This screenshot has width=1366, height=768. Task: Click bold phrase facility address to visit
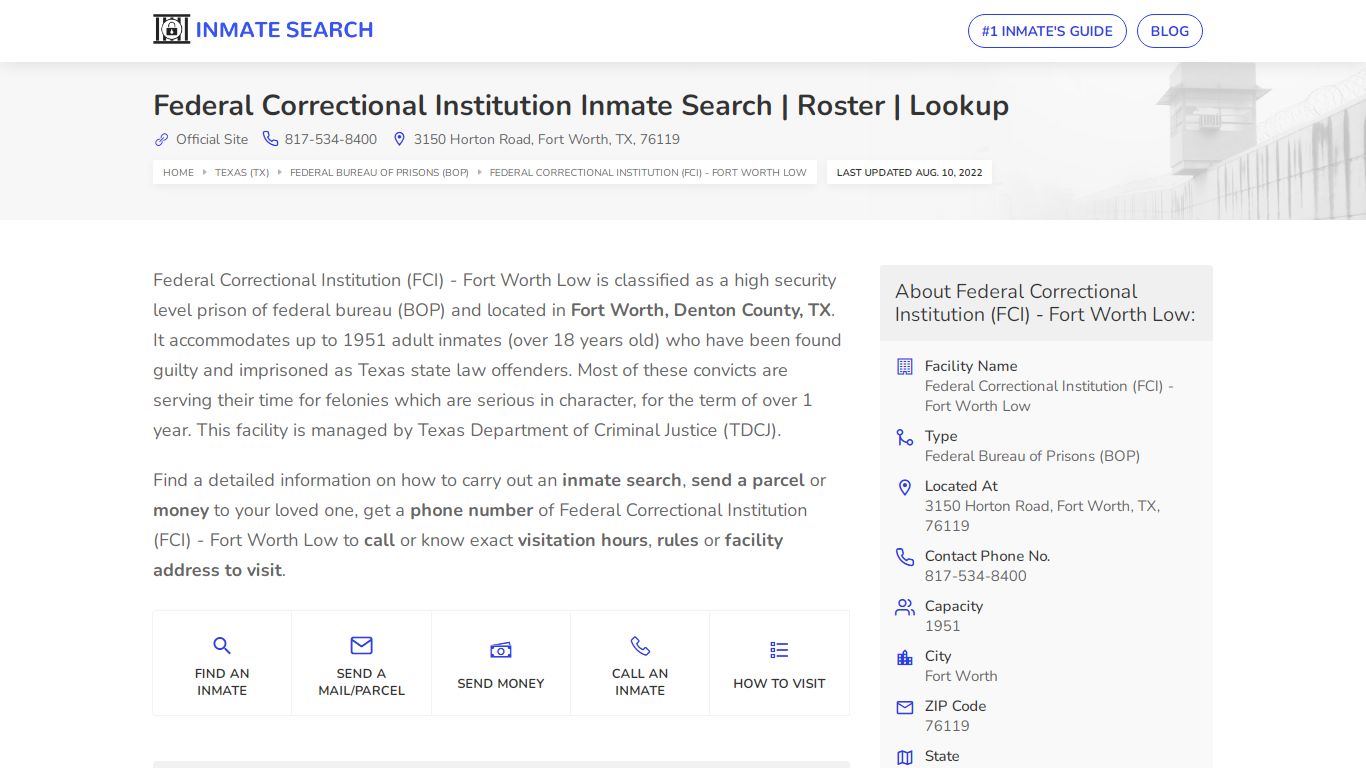(468, 555)
